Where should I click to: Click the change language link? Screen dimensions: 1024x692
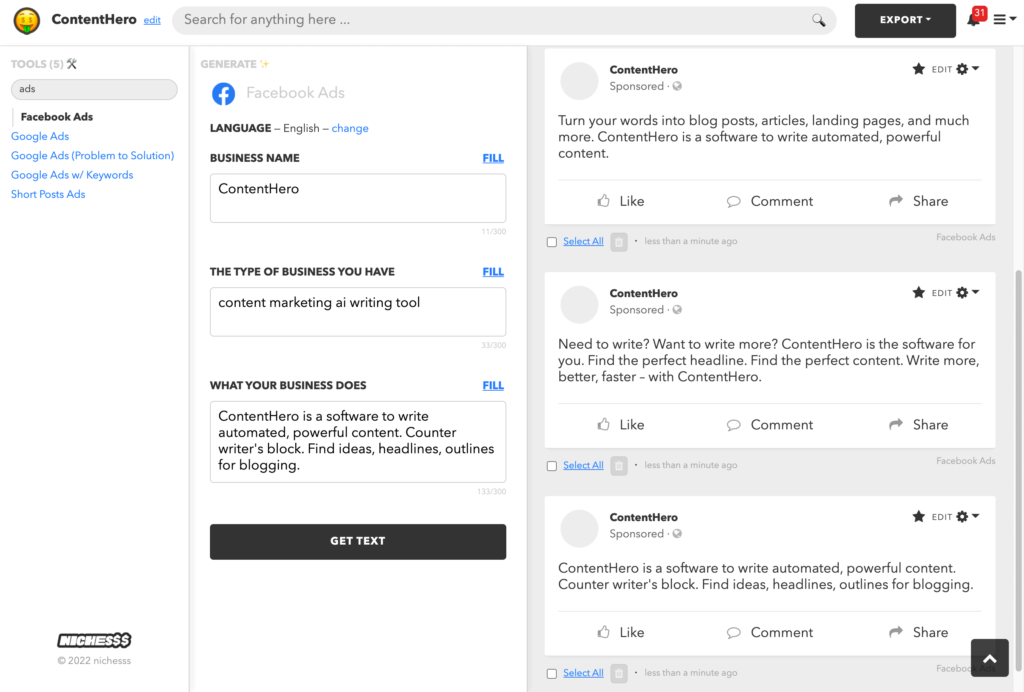point(350,129)
